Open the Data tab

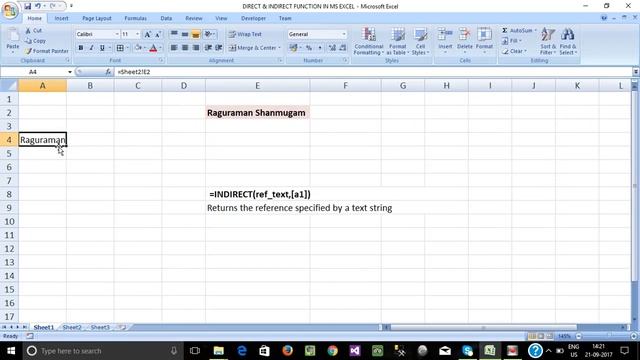point(166,18)
